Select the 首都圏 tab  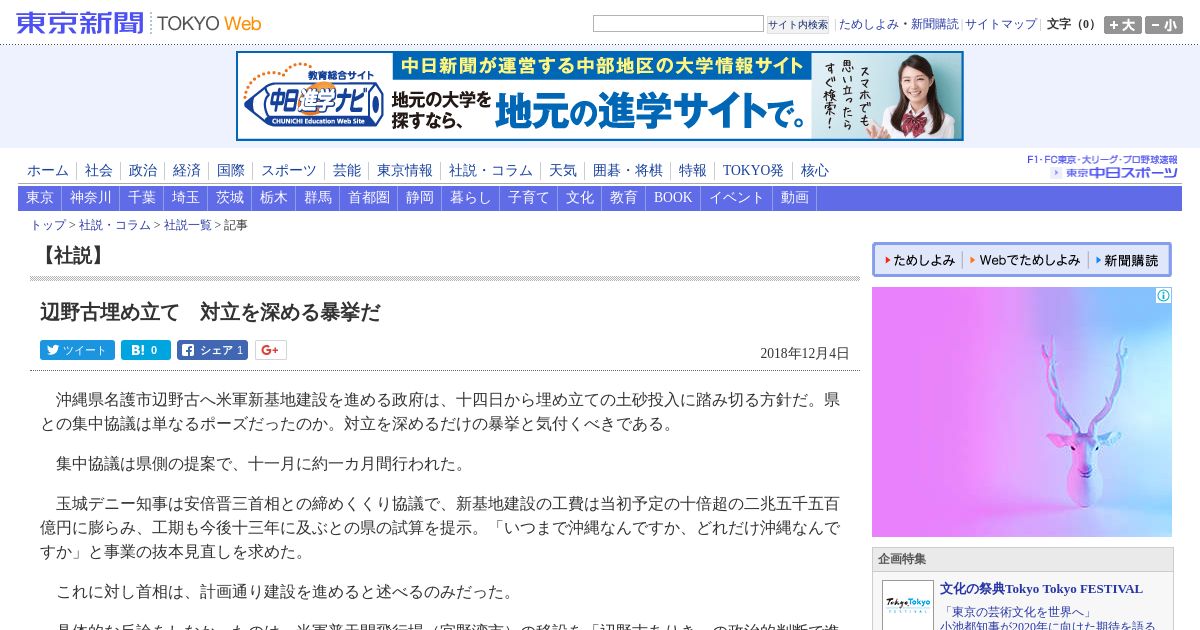coord(369,198)
